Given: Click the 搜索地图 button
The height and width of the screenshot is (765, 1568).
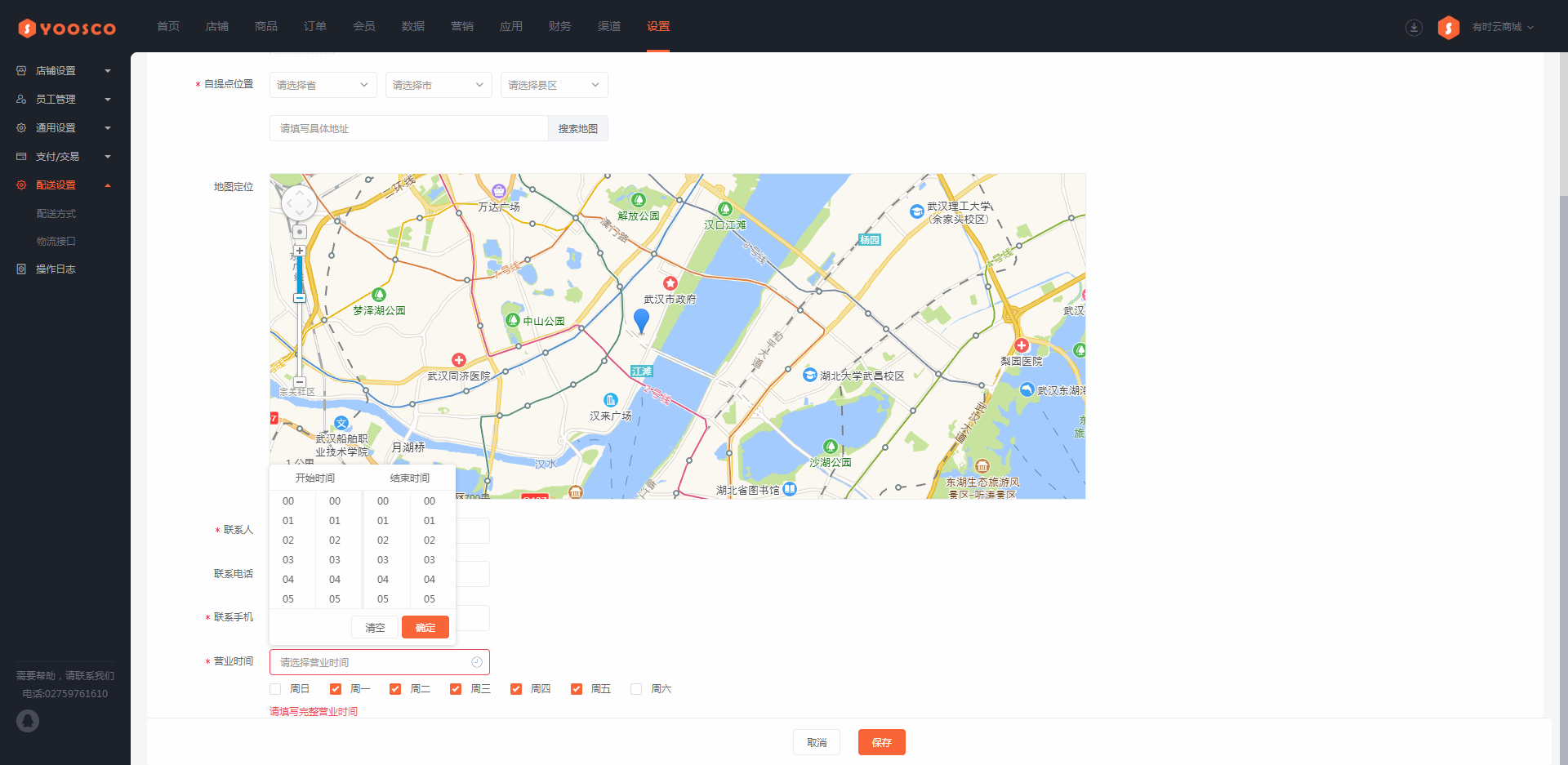Looking at the screenshot, I should 578,128.
